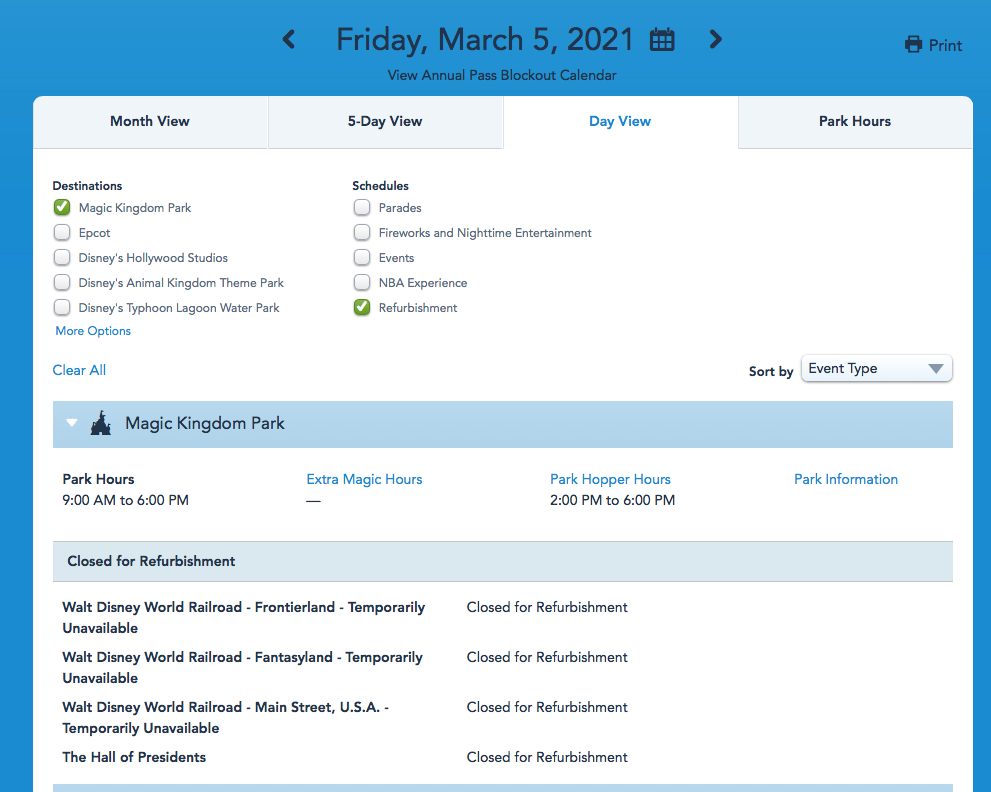Click the Print label

point(945,46)
